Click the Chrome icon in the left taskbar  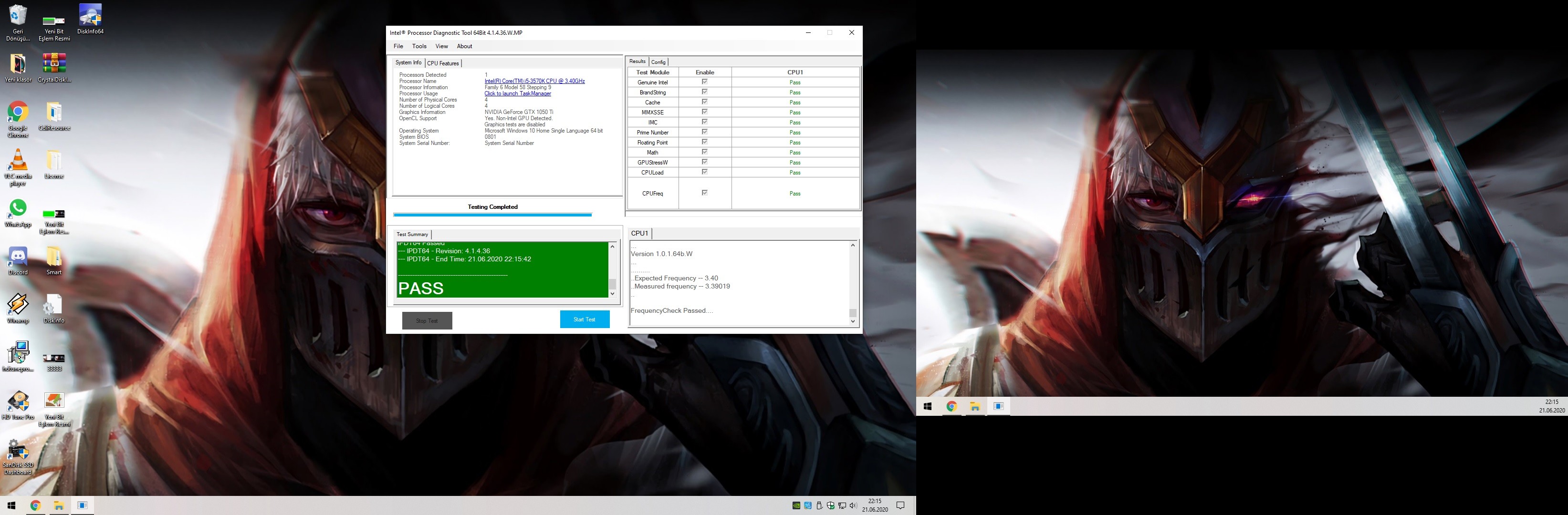[x=35, y=505]
